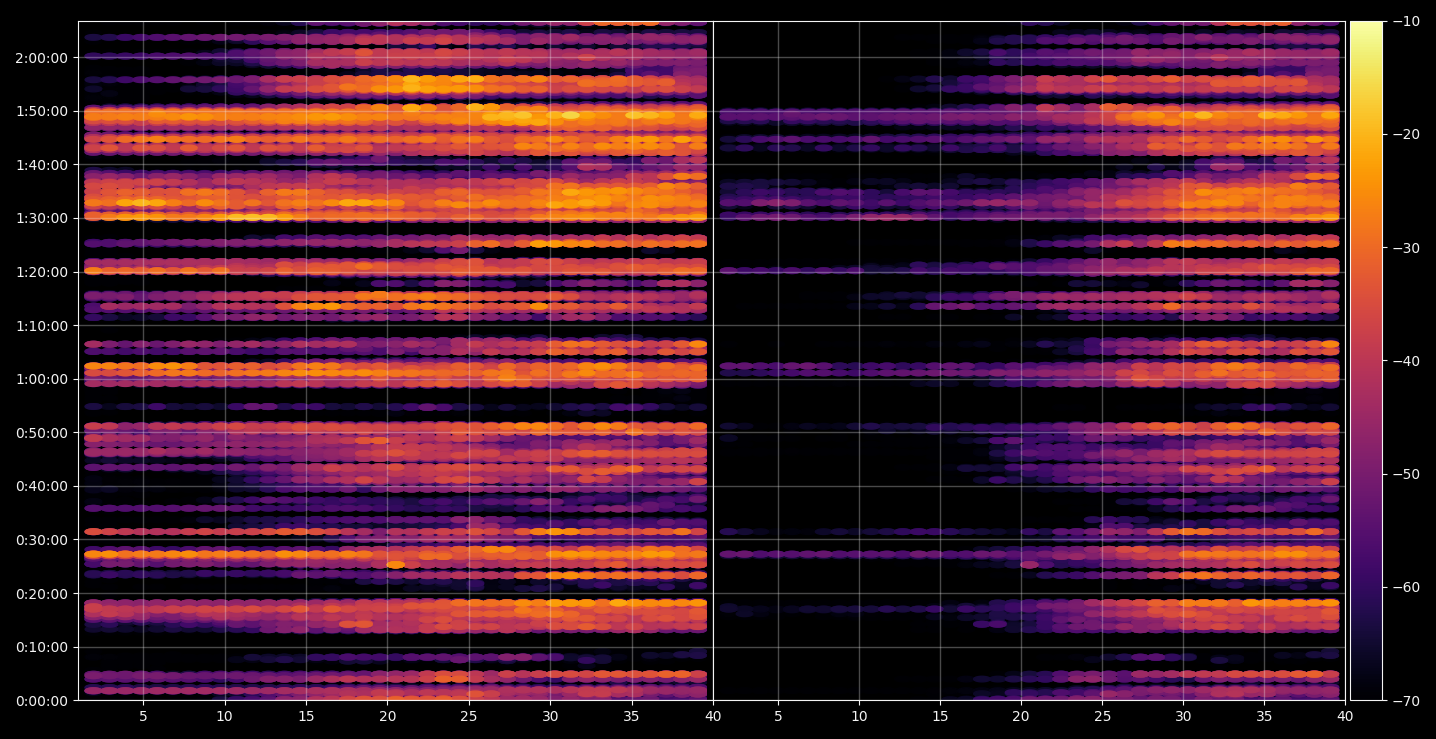Click the inferno colorbar gradient strip

[x=1366, y=361]
